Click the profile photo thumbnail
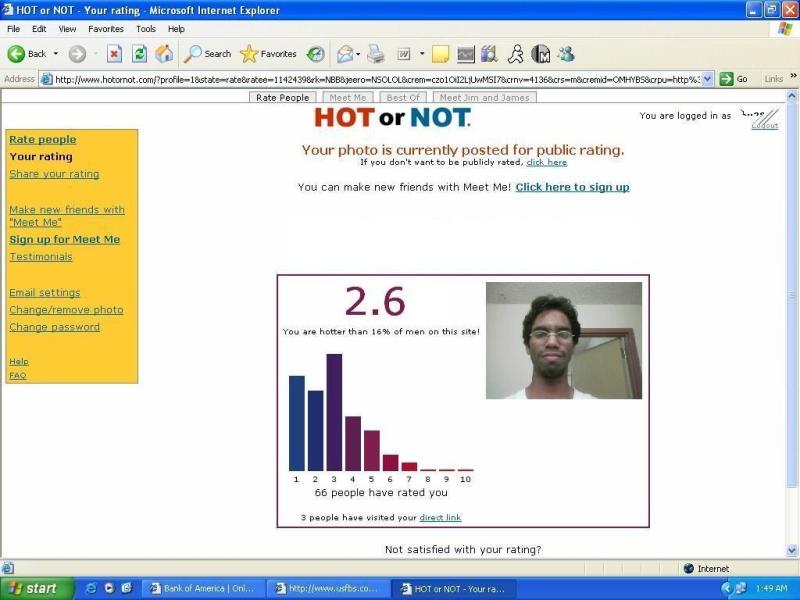Screen dimensions: 800x600 [x=564, y=340]
